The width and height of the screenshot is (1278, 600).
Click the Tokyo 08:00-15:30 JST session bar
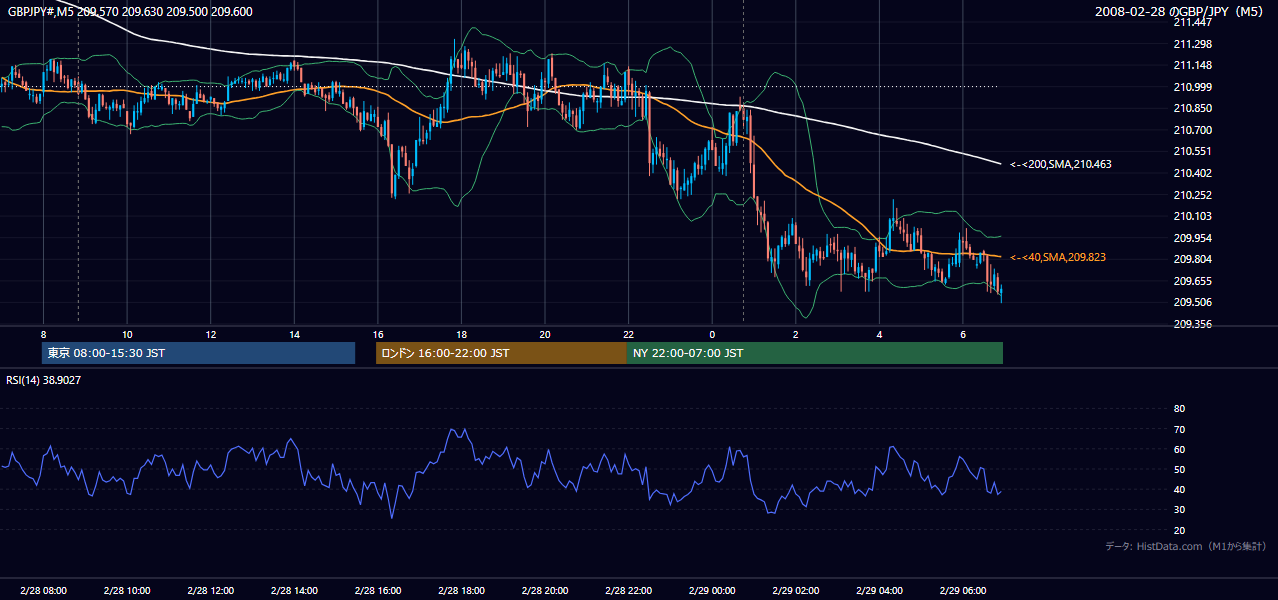pyautogui.click(x=199, y=353)
